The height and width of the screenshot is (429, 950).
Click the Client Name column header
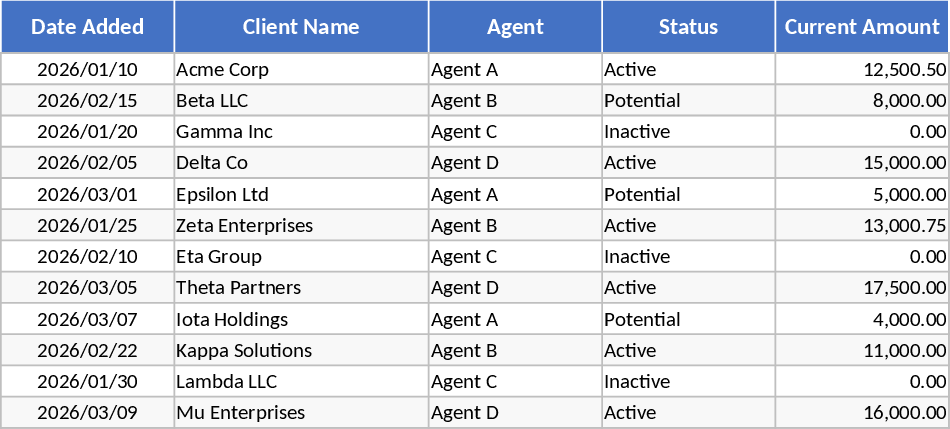coord(301,27)
